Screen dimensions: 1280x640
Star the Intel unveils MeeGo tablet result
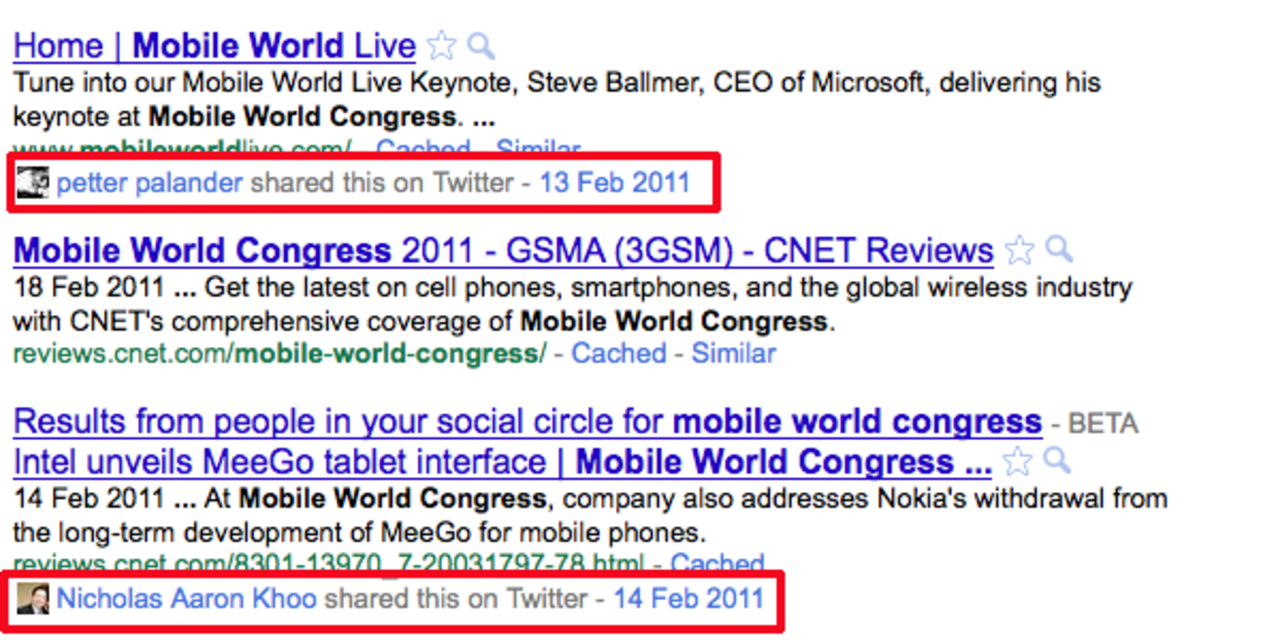tap(1017, 462)
